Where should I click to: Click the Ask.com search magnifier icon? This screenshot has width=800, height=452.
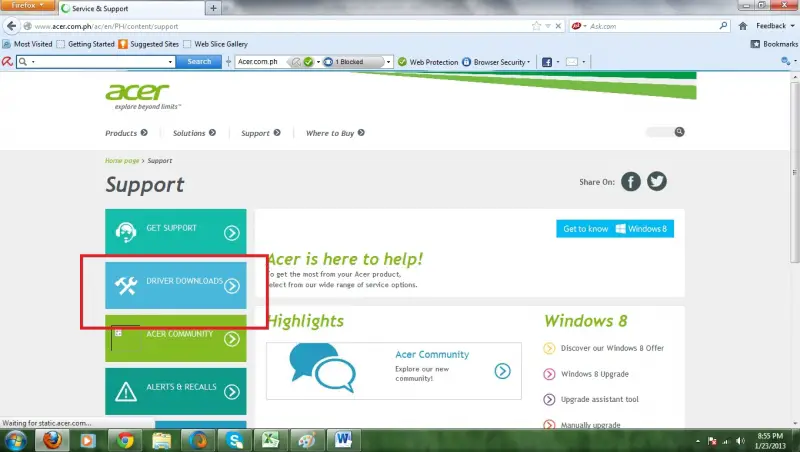pos(723,26)
